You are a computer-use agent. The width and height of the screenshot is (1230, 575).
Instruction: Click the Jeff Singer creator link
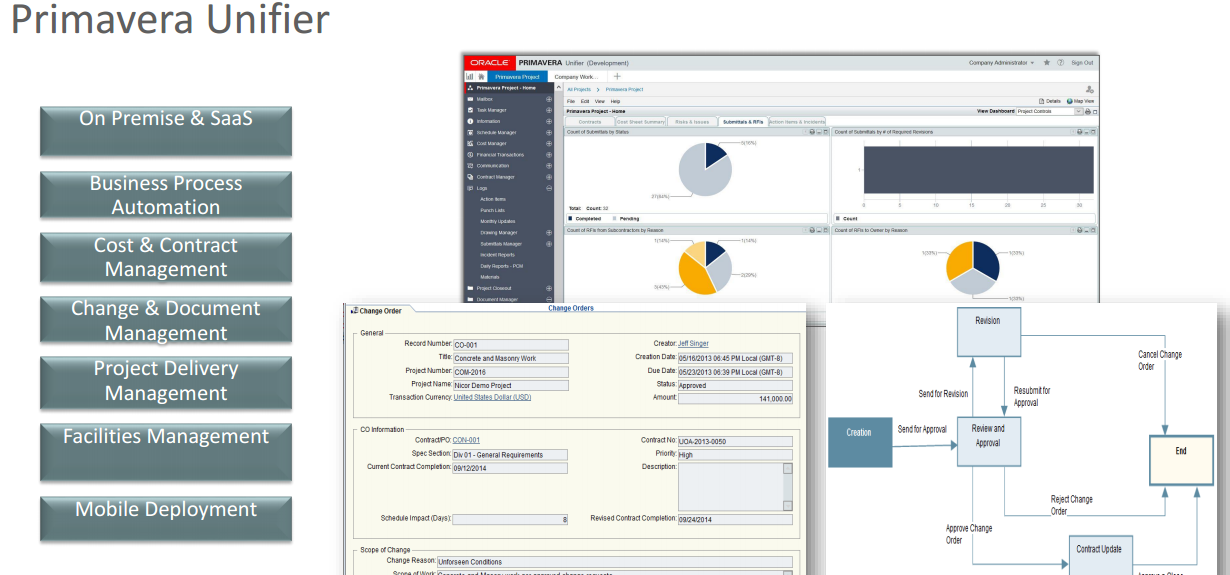(693, 343)
